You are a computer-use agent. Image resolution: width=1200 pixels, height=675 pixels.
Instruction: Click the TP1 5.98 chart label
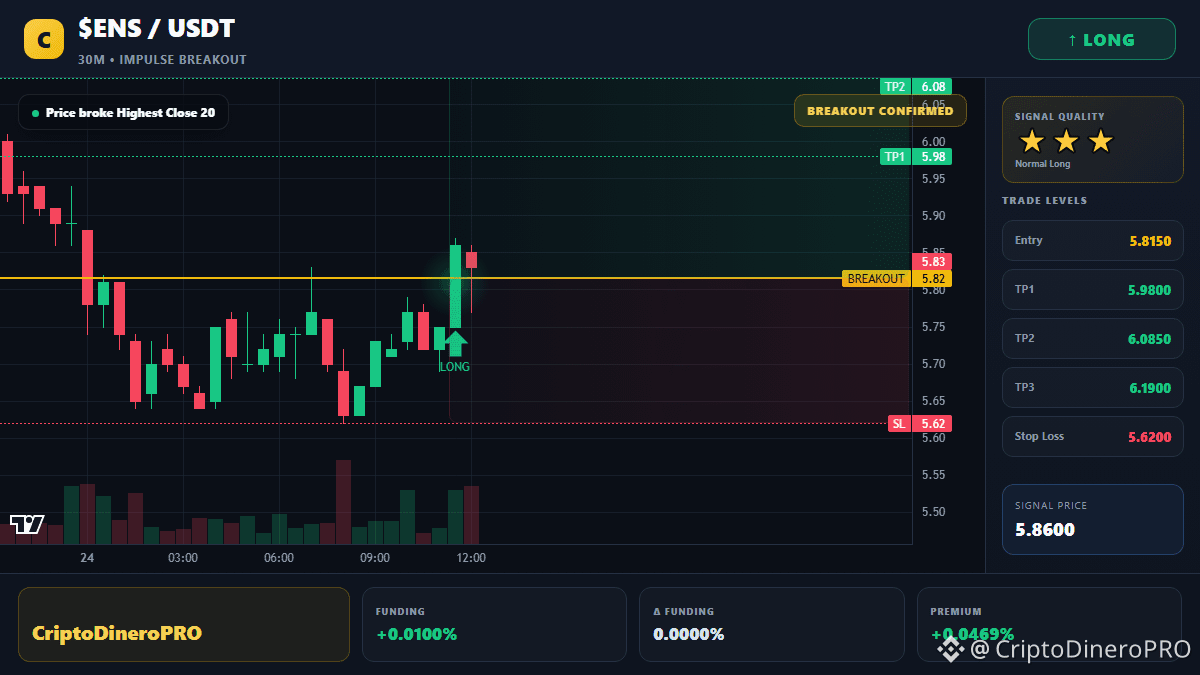pos(915,157)
